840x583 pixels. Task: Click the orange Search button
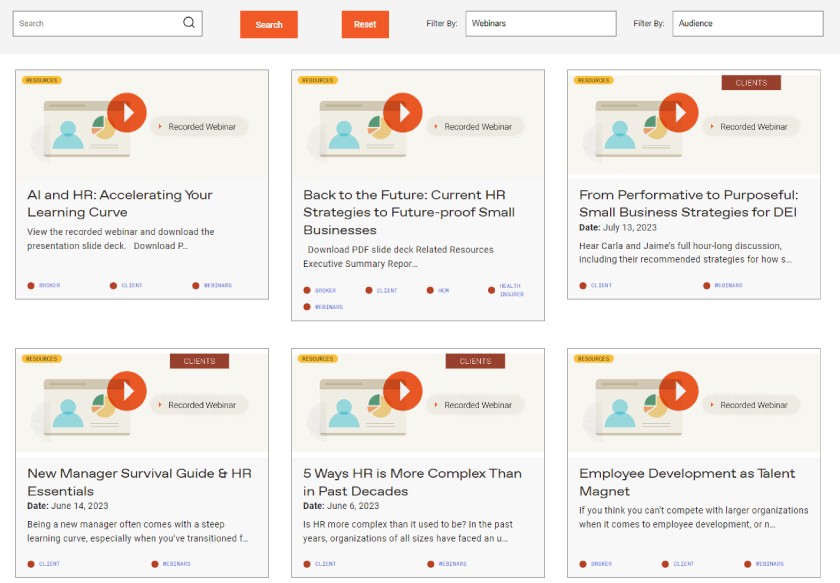coord(269,25)
